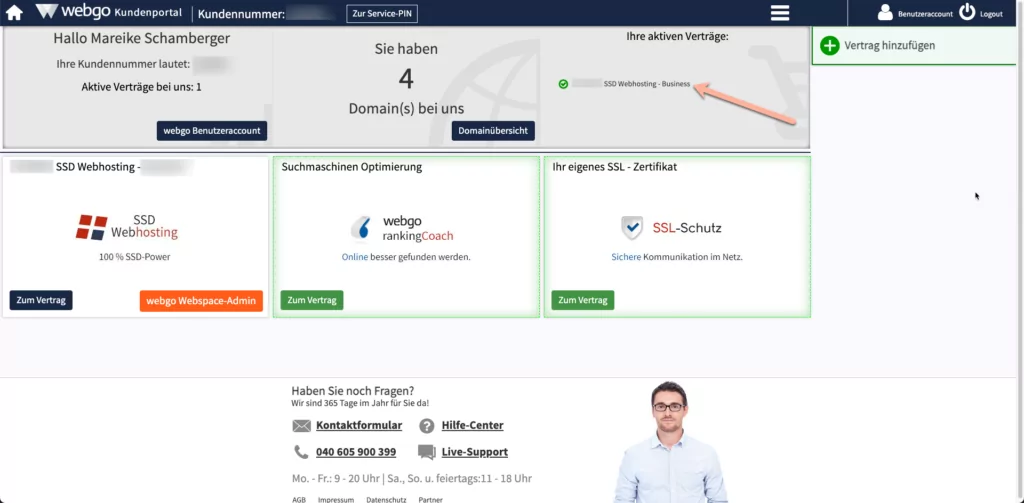The image size is (1024, 503).
Task: Click Aktive Verträge bei uns: 1
Action: pyautogui.click(x=142, y=87)
